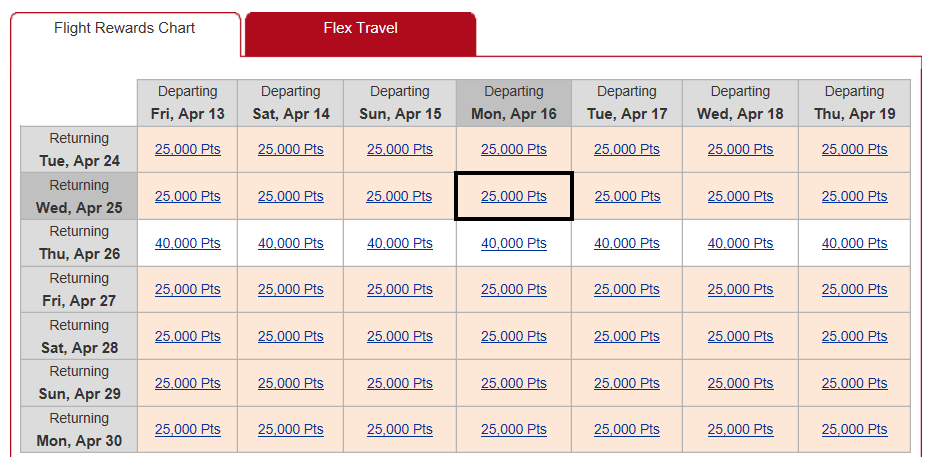The height and width of the screenshot is (457, 934).
Task: Click 25,000 Pts departing Sat Apr 14, returning Apr 30
Action: [x=291, y=430]
